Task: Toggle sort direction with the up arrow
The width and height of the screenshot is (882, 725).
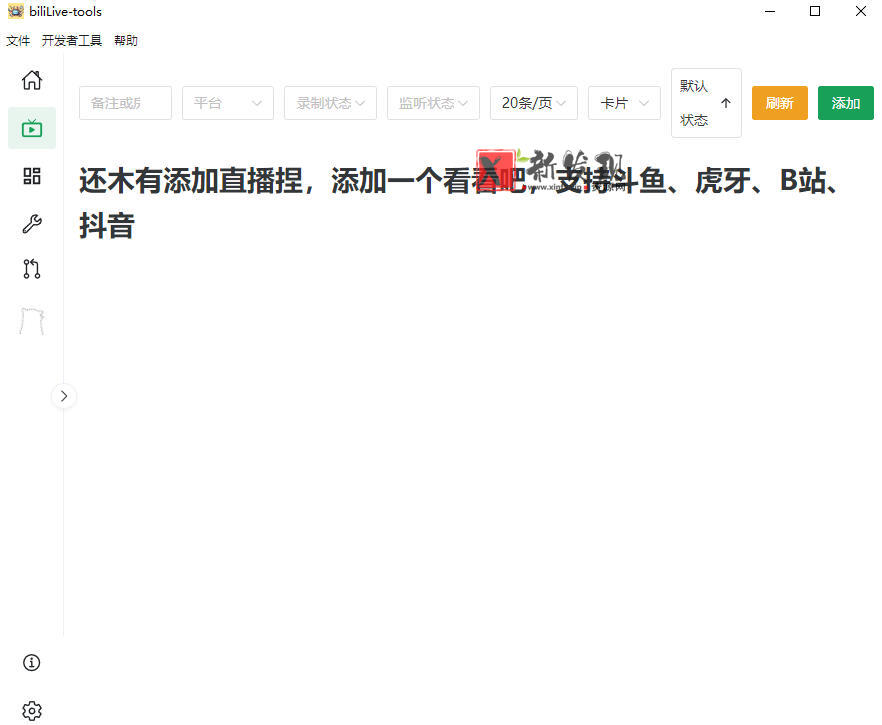Action: point(726,103)
